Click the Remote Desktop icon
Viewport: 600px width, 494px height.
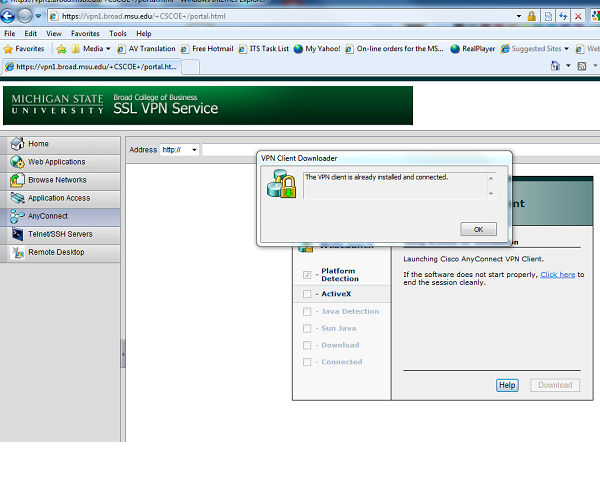17,252
